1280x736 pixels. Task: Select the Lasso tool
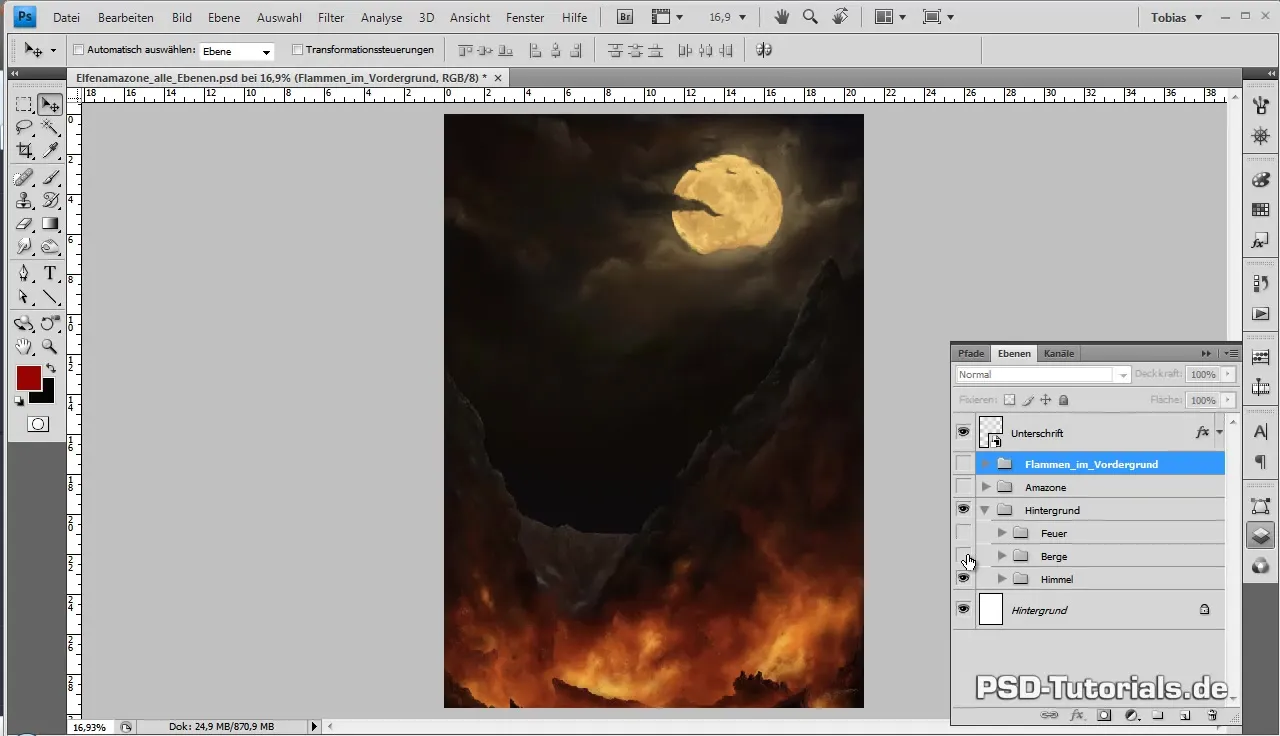click(x=24, y=128)
